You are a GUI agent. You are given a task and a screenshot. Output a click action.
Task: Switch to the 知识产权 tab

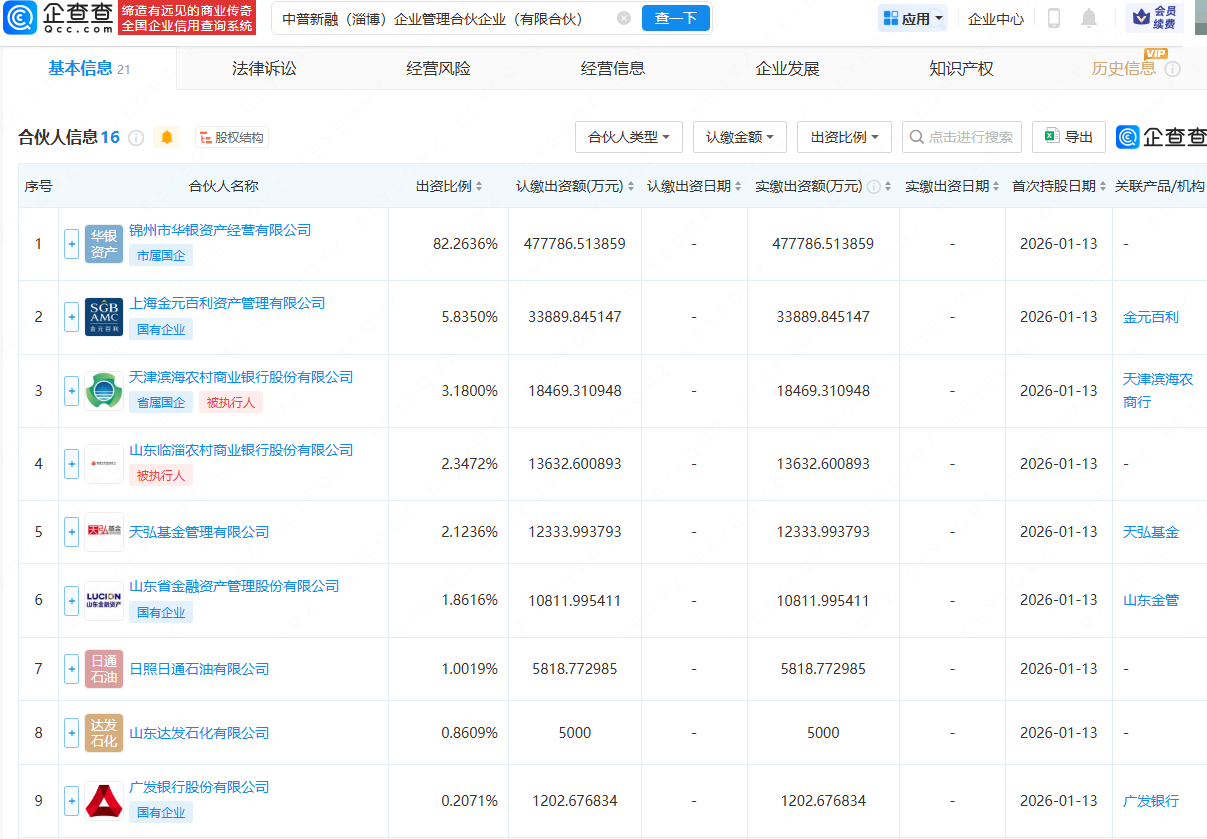tap(961, 69)
